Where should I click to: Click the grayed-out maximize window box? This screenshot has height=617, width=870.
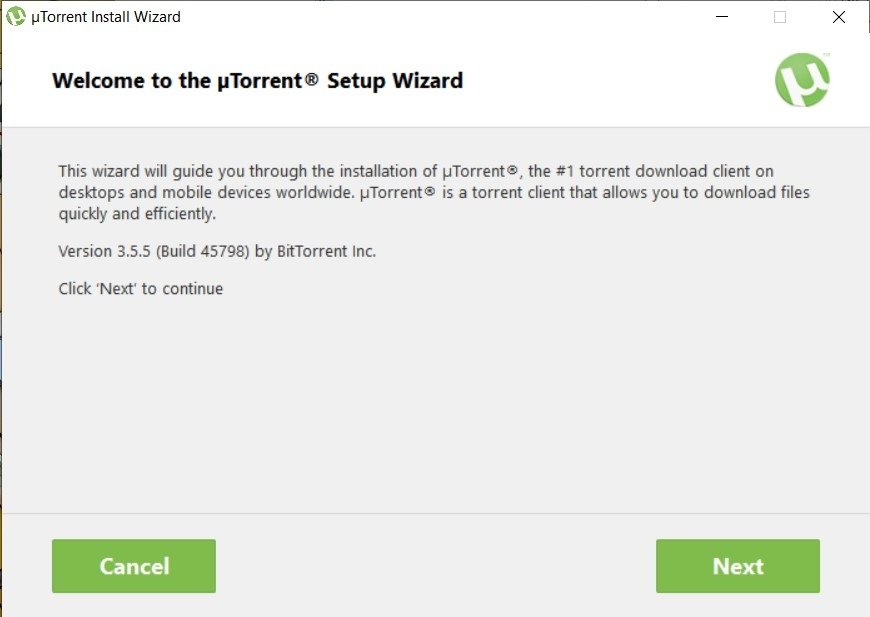(x=780, y=17)
